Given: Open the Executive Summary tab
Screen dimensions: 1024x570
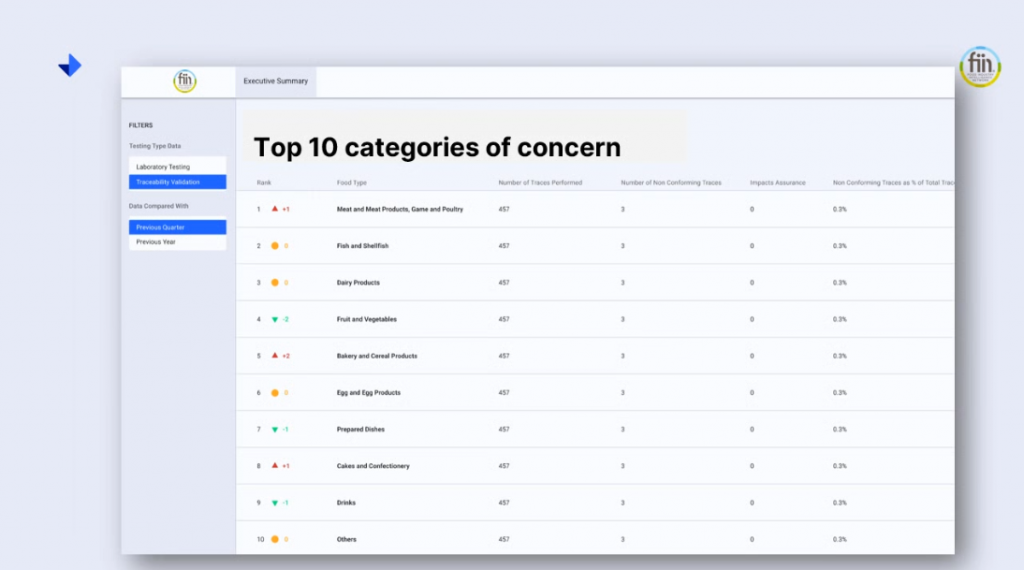Looking at the screenshot, I should [x=276, y=81].
